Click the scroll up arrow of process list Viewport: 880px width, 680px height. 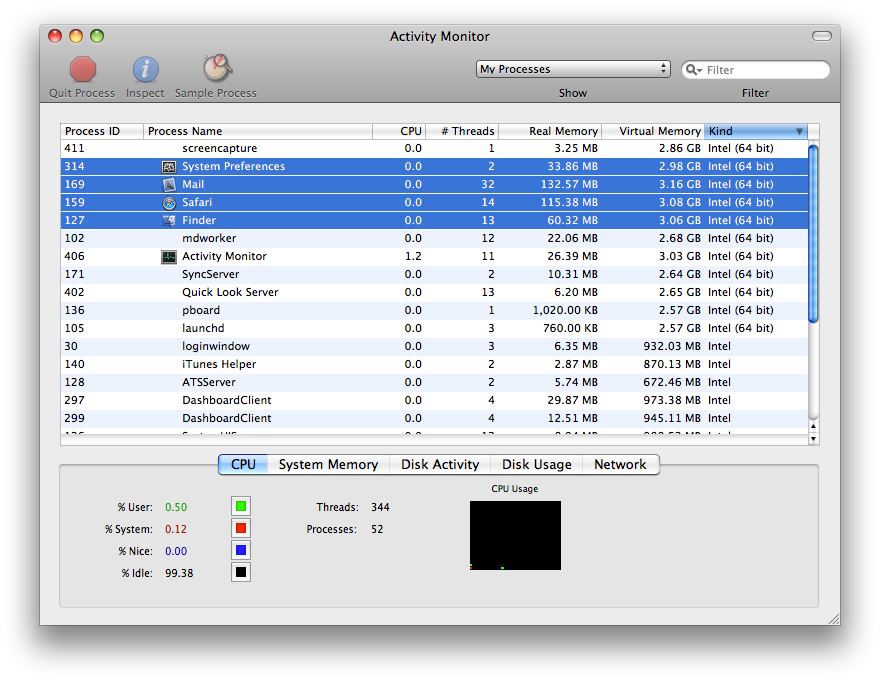(813, 426)
